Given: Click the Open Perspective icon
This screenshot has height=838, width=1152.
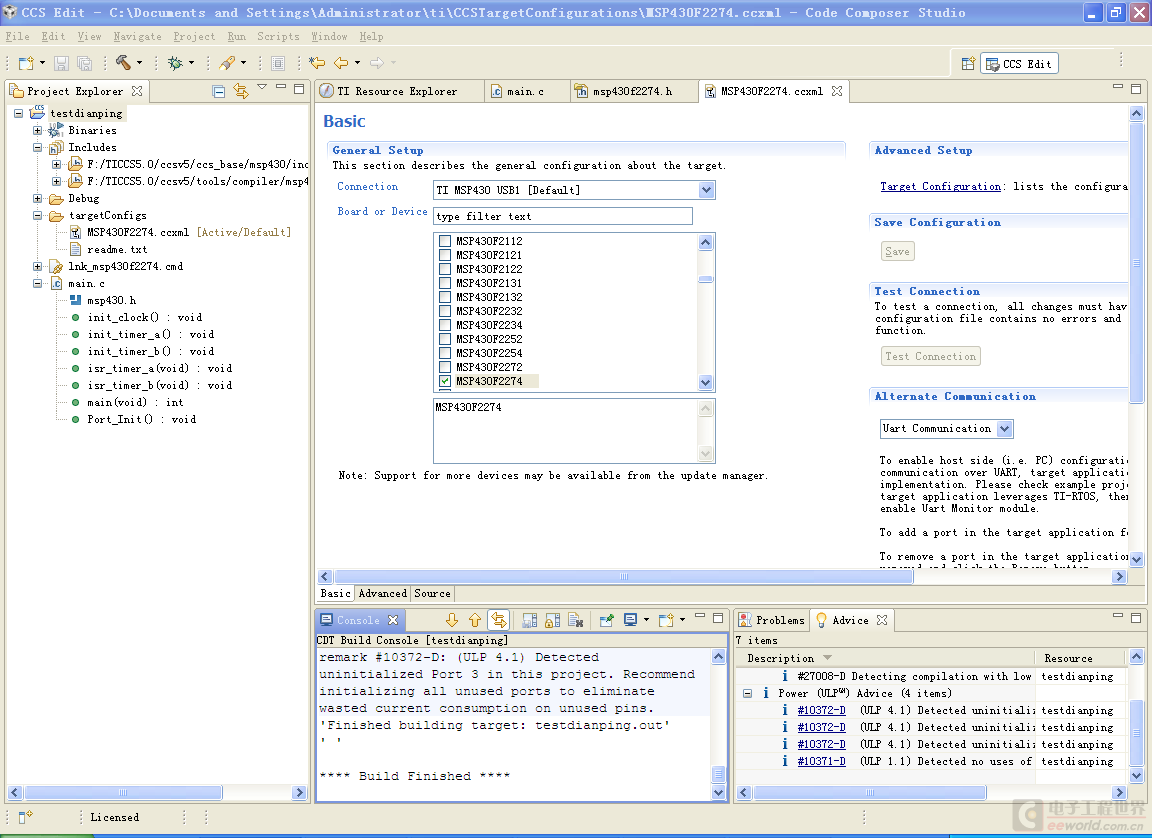Looking at the screenshot, I should 968,64.
